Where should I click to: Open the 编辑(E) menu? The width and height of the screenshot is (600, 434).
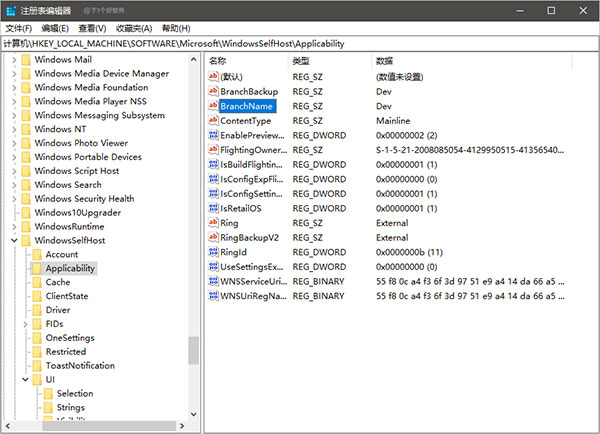55,28
